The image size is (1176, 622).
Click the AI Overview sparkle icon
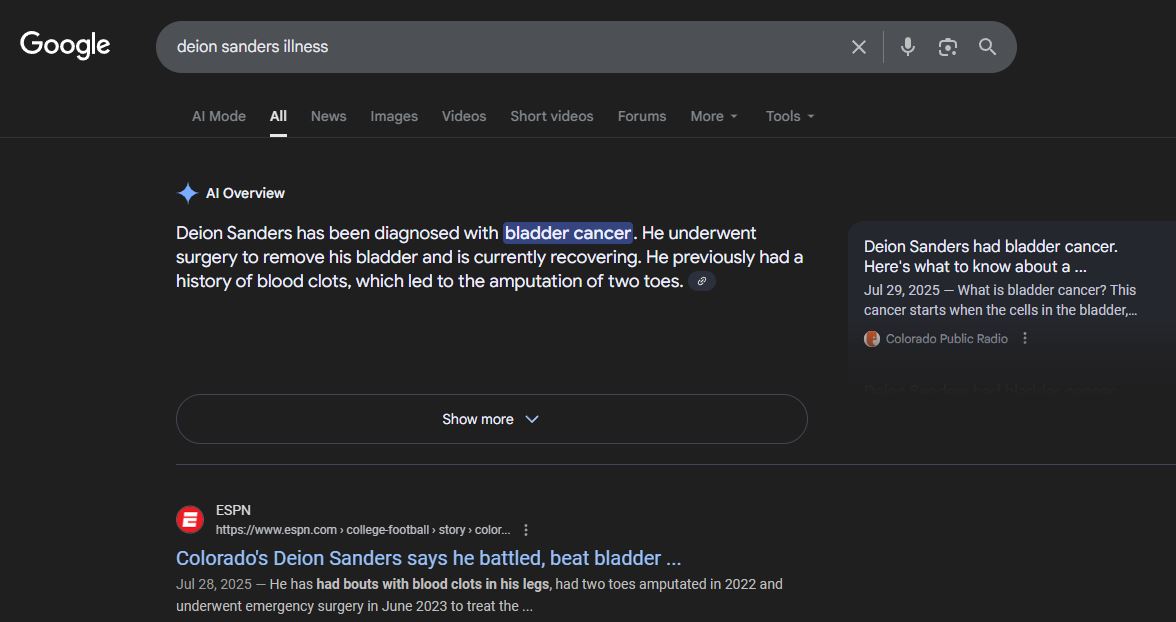pyautogui.click(x=187, y=193)
